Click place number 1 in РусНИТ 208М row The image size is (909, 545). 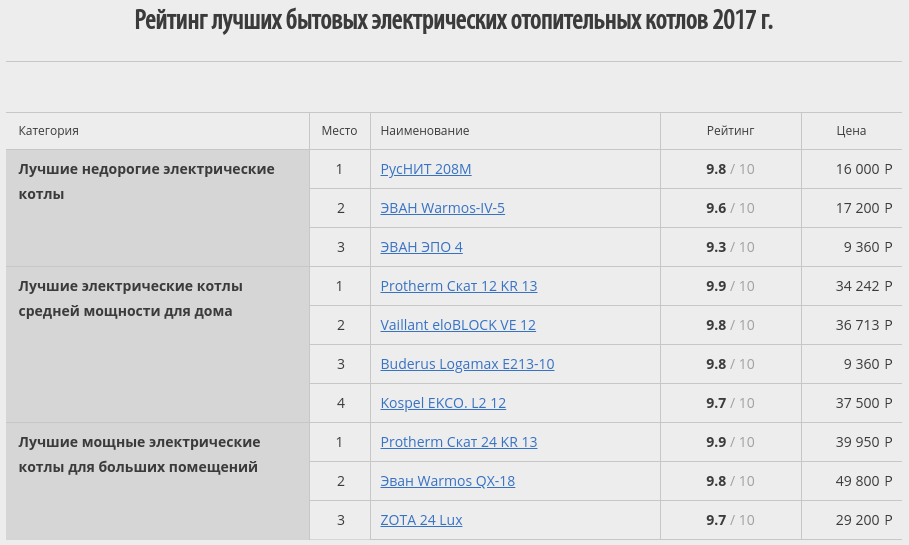point(339,169)
